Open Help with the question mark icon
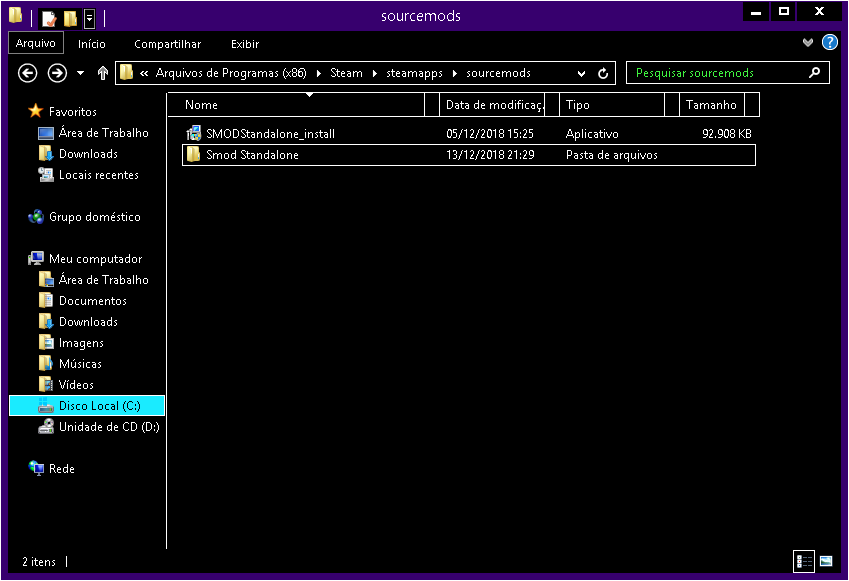The height and width of the screenshot is (581, 849). point(830,42)
